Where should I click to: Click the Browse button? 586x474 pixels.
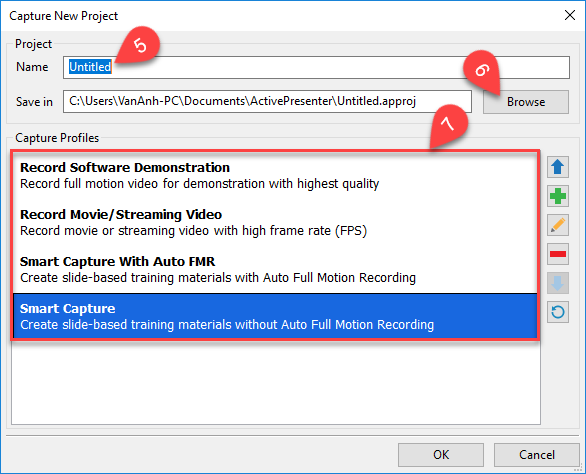[526, 102]
